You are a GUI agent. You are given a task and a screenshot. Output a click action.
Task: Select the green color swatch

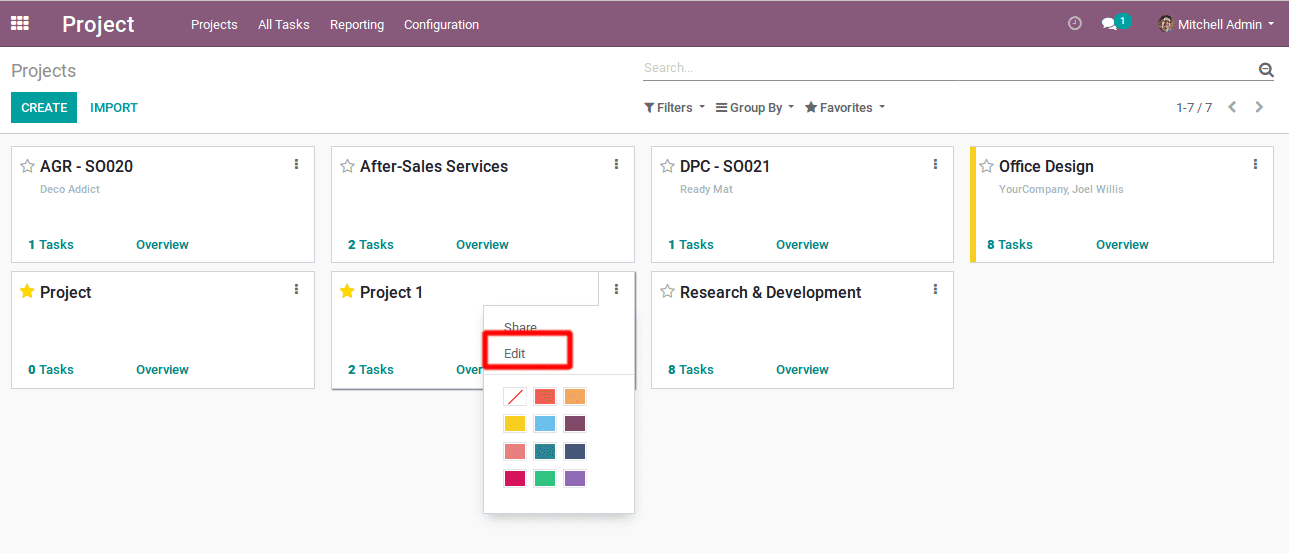tap(545, 478)
